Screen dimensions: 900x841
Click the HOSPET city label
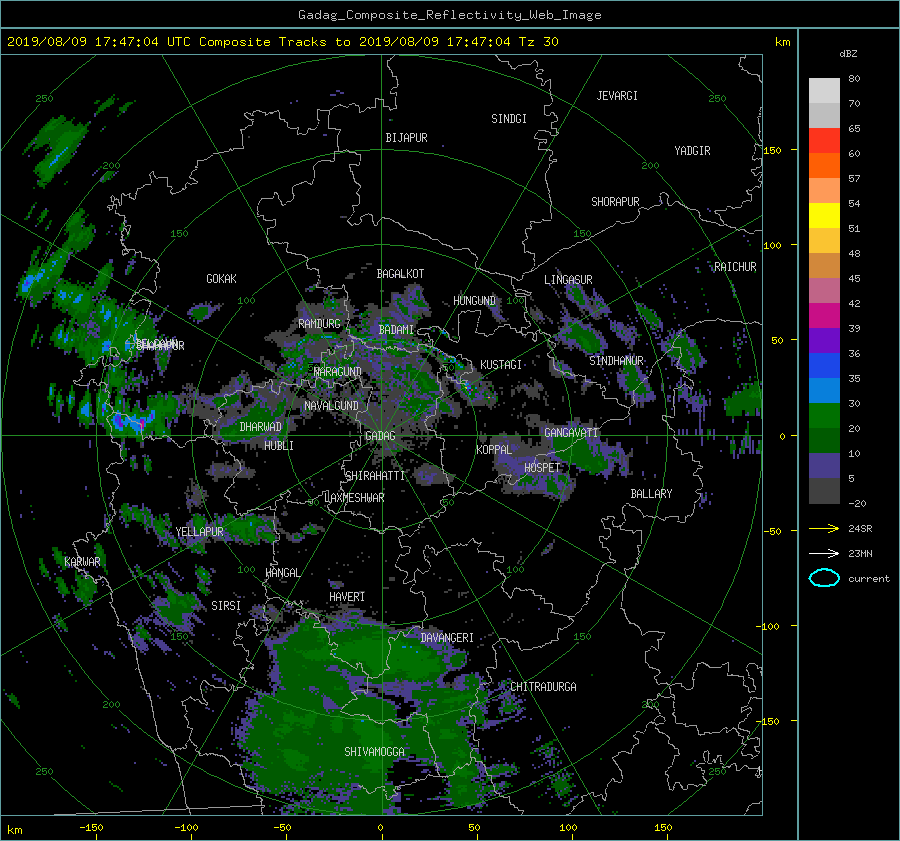pyautogui.click(x=542, y=468)
